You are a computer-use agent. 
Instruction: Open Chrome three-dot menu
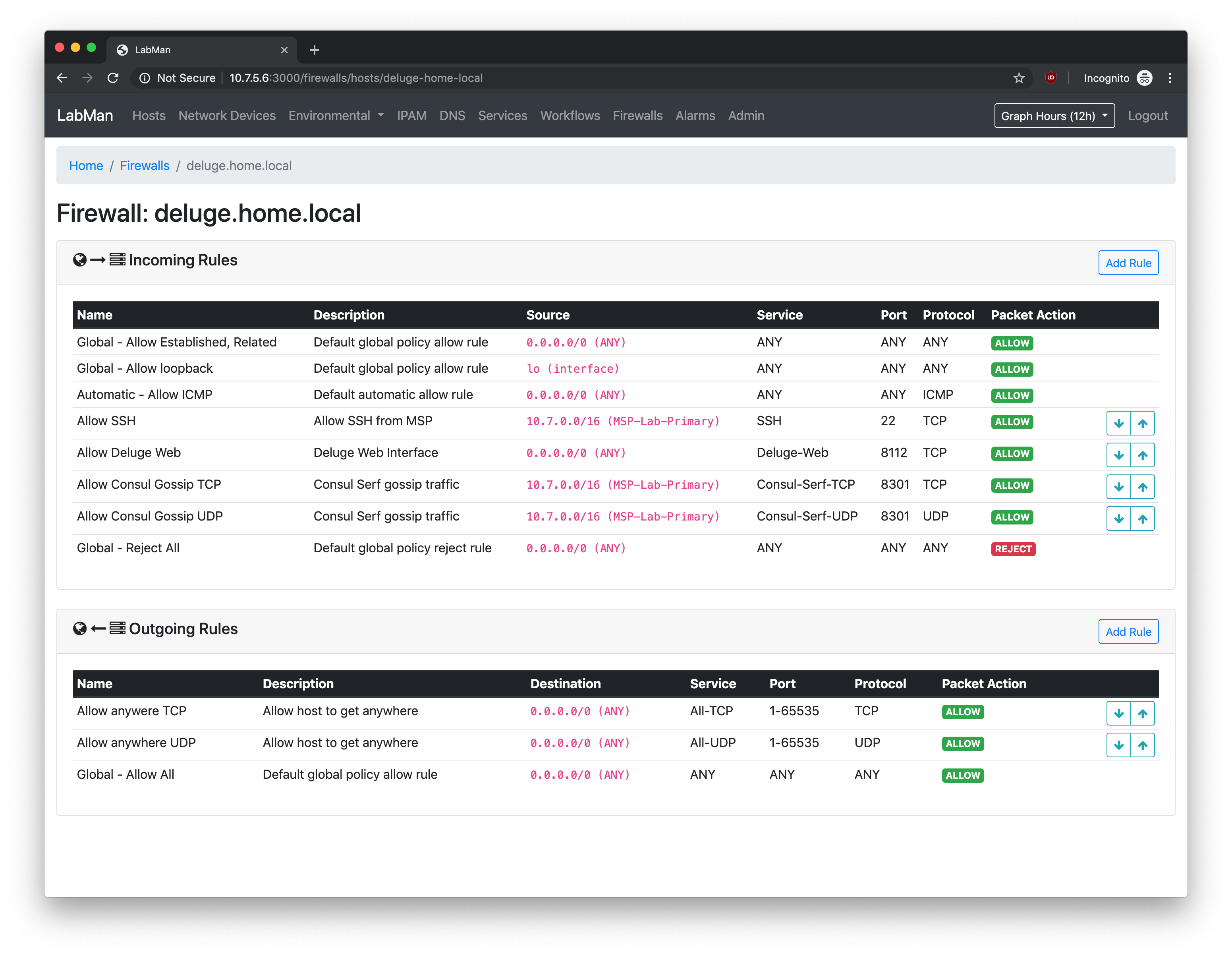tap(1169, 78)
